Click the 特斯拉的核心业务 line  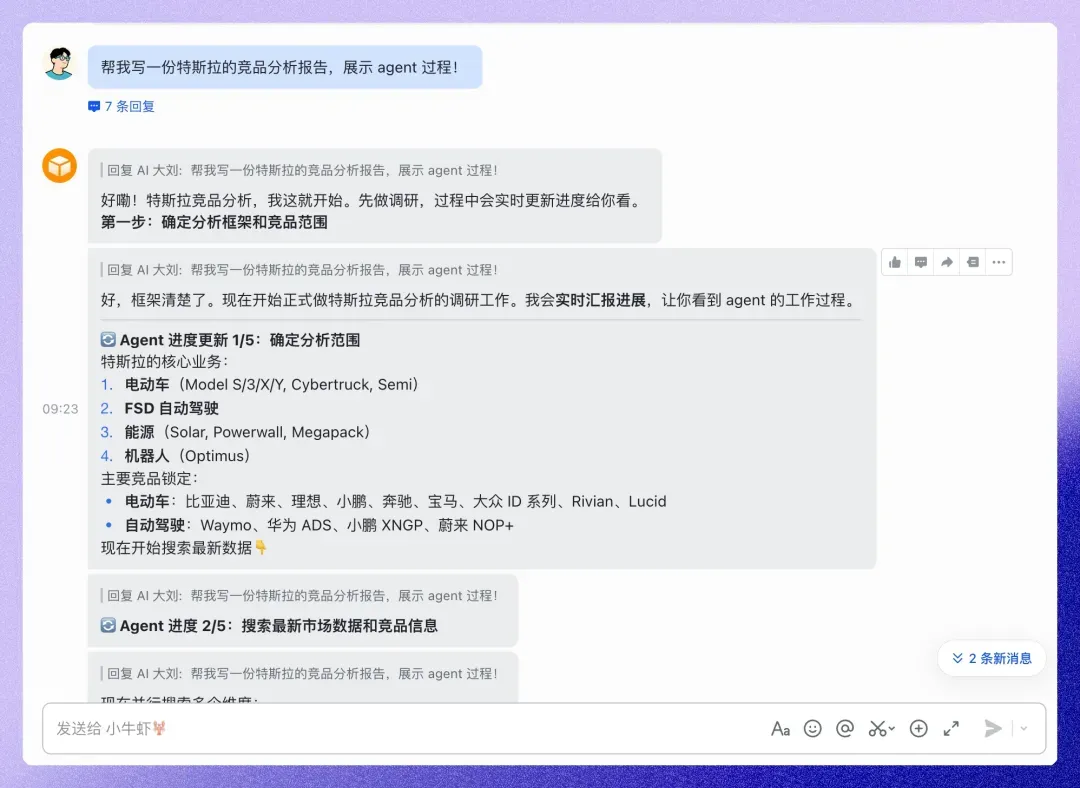point(165,362)
